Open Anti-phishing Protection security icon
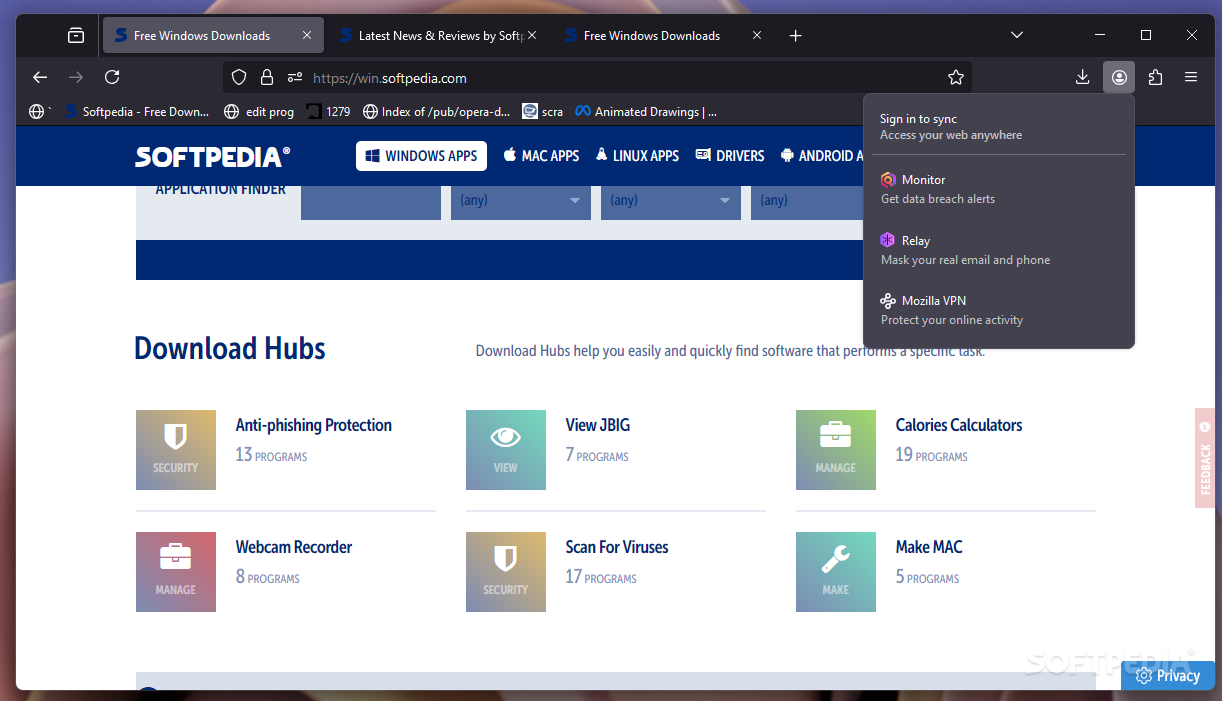Viewport: 1222px width, 701px height. click(176, 450)
